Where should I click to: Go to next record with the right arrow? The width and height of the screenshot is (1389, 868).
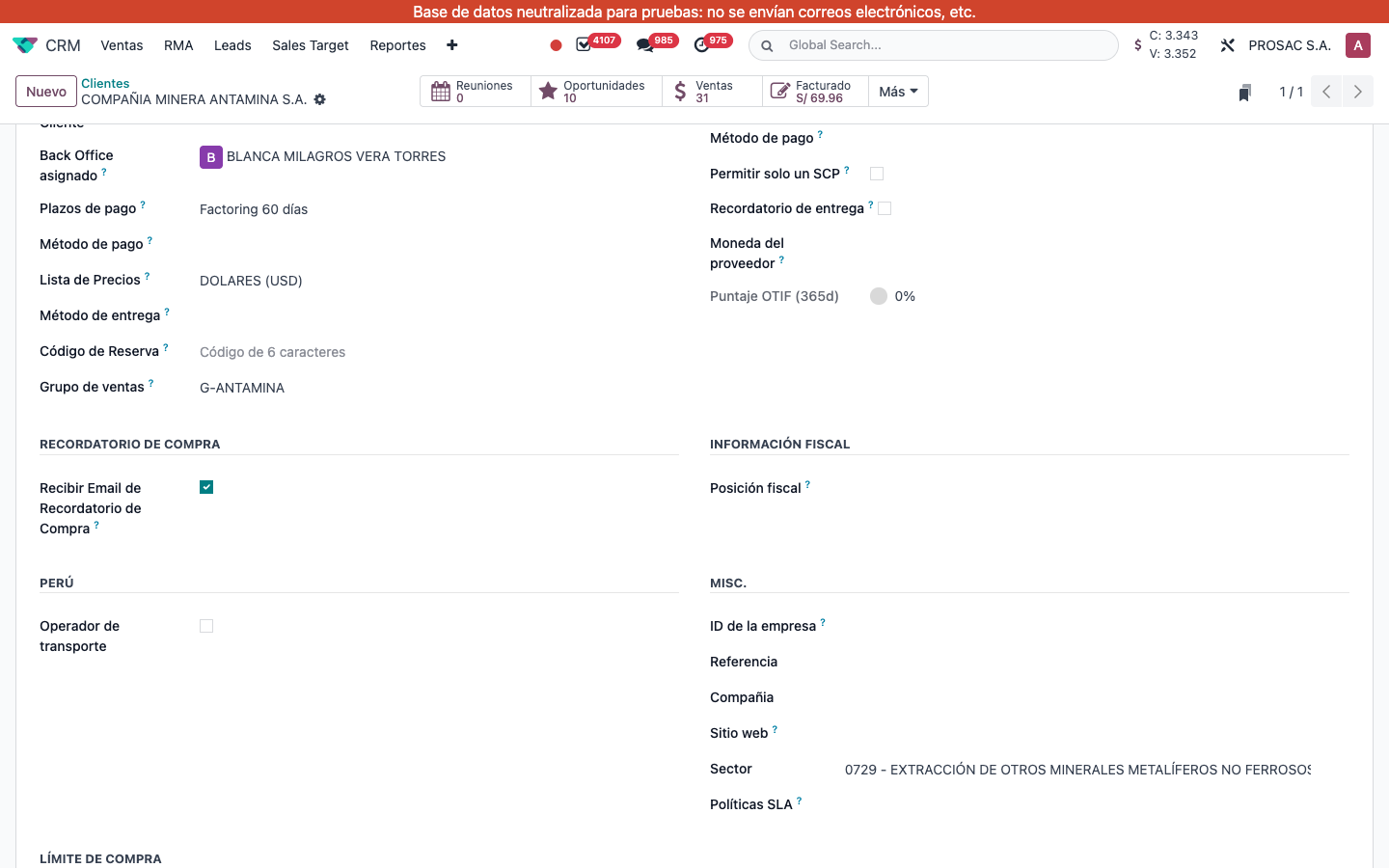(x=1358, y=92)
